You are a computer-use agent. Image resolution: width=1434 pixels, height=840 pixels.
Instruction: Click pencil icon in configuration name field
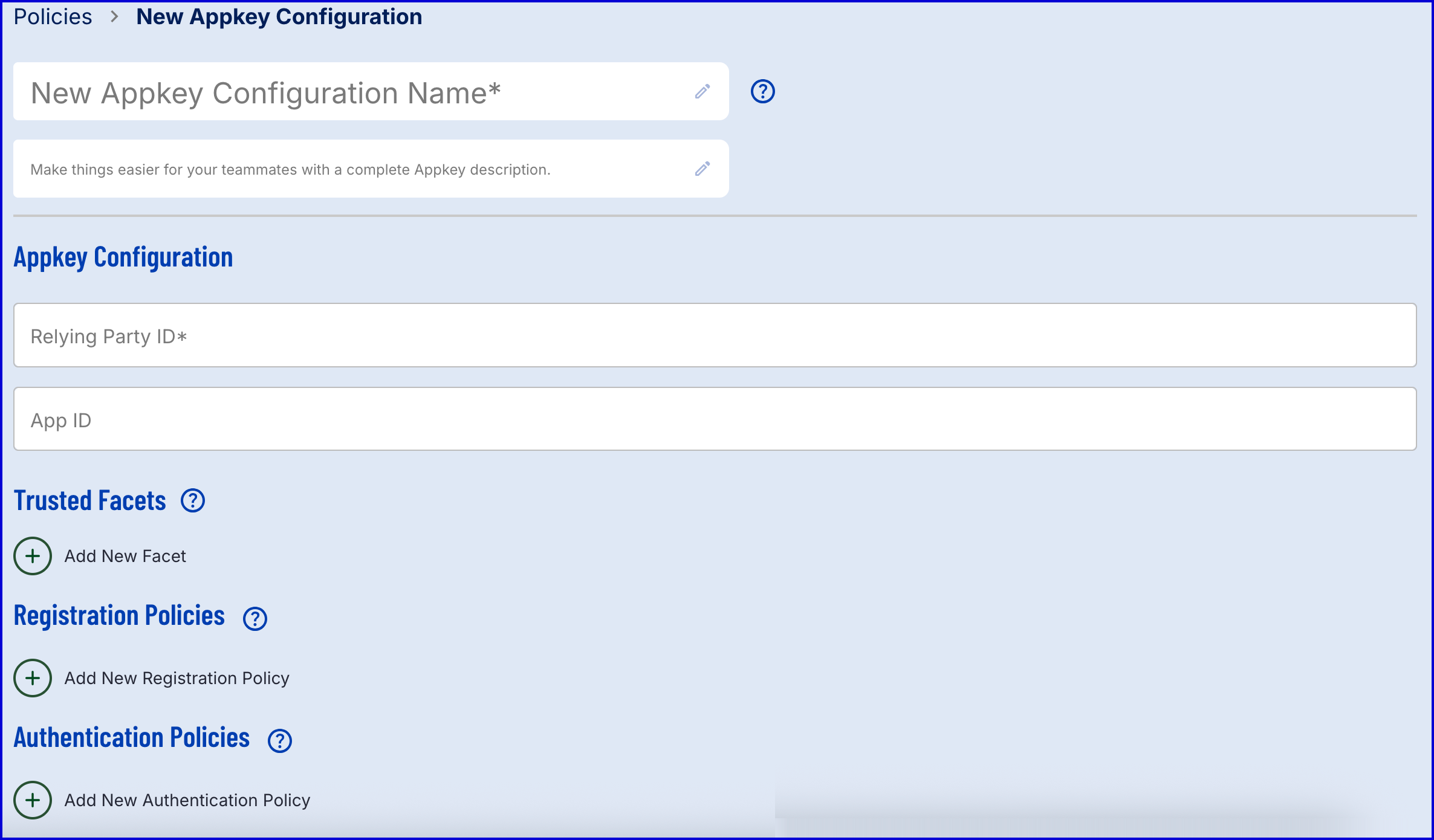click(702, 92)
